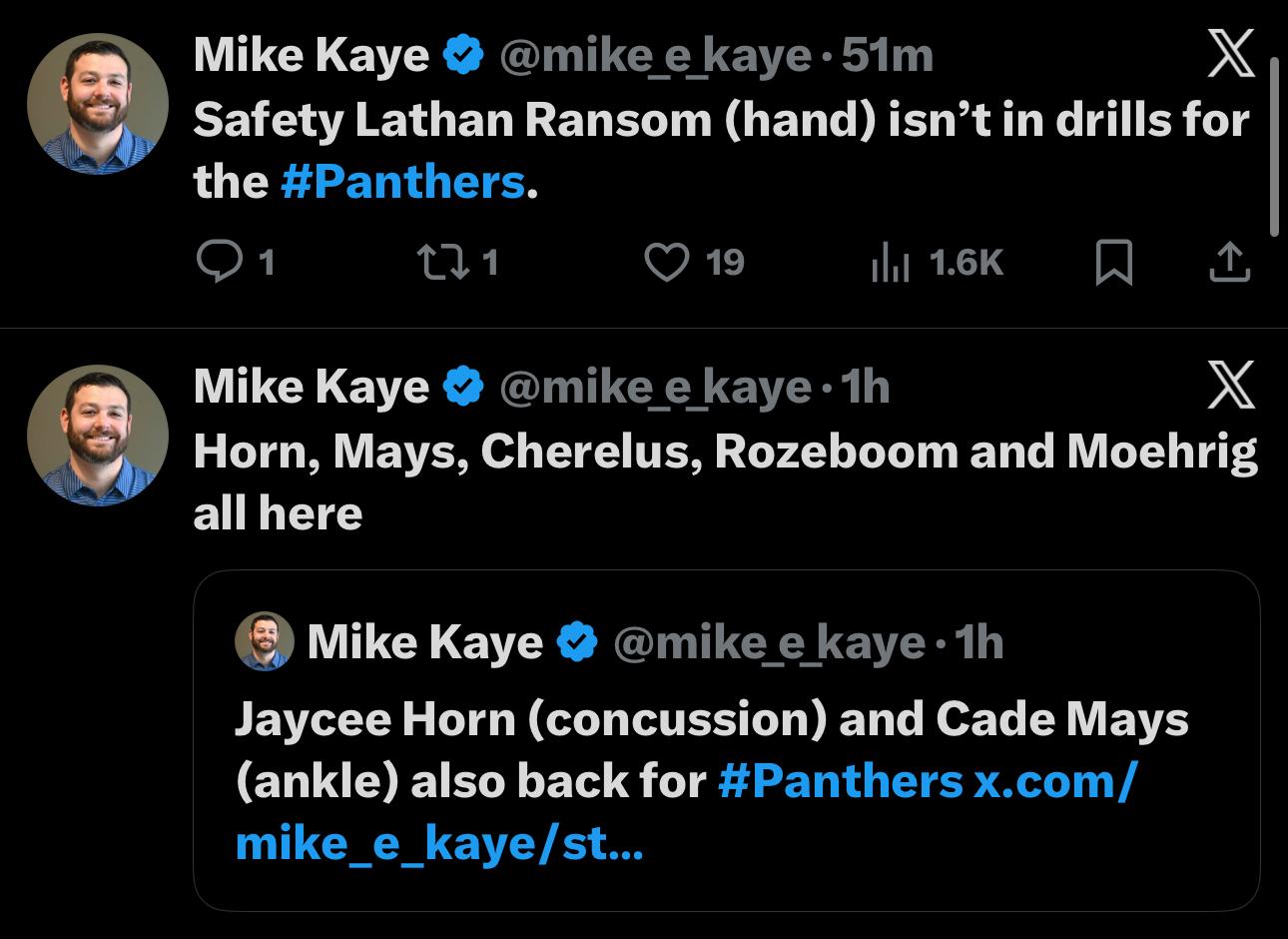Click the X logo on first tweet

point(1229,54)
